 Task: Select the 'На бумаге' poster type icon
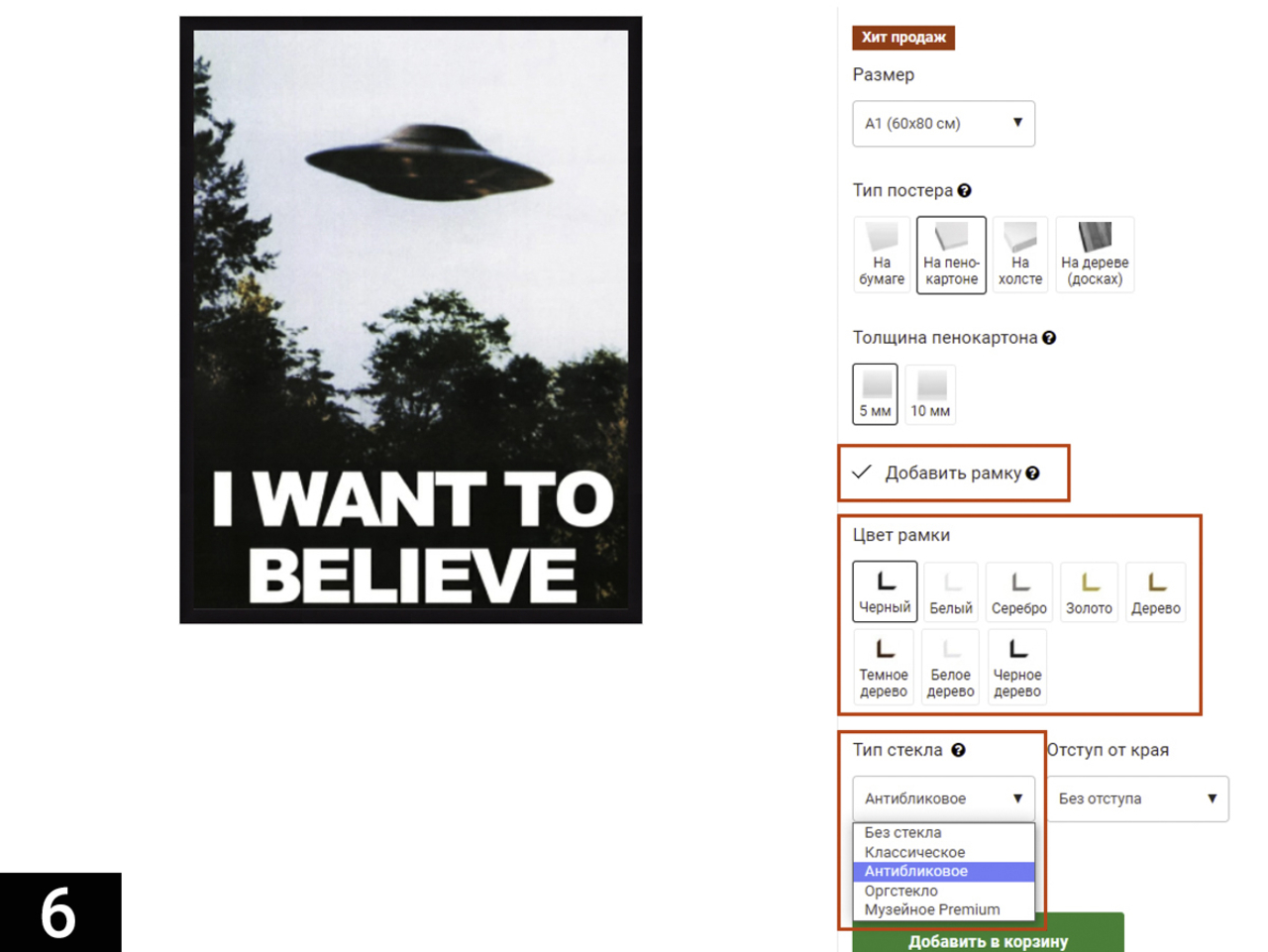[881, 254]
